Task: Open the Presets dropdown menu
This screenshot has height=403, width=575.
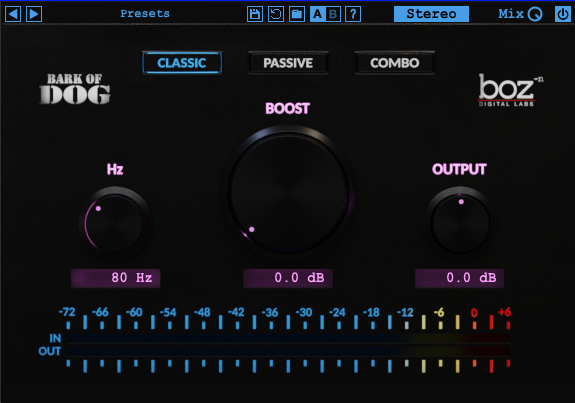Action: pos(145,14)
